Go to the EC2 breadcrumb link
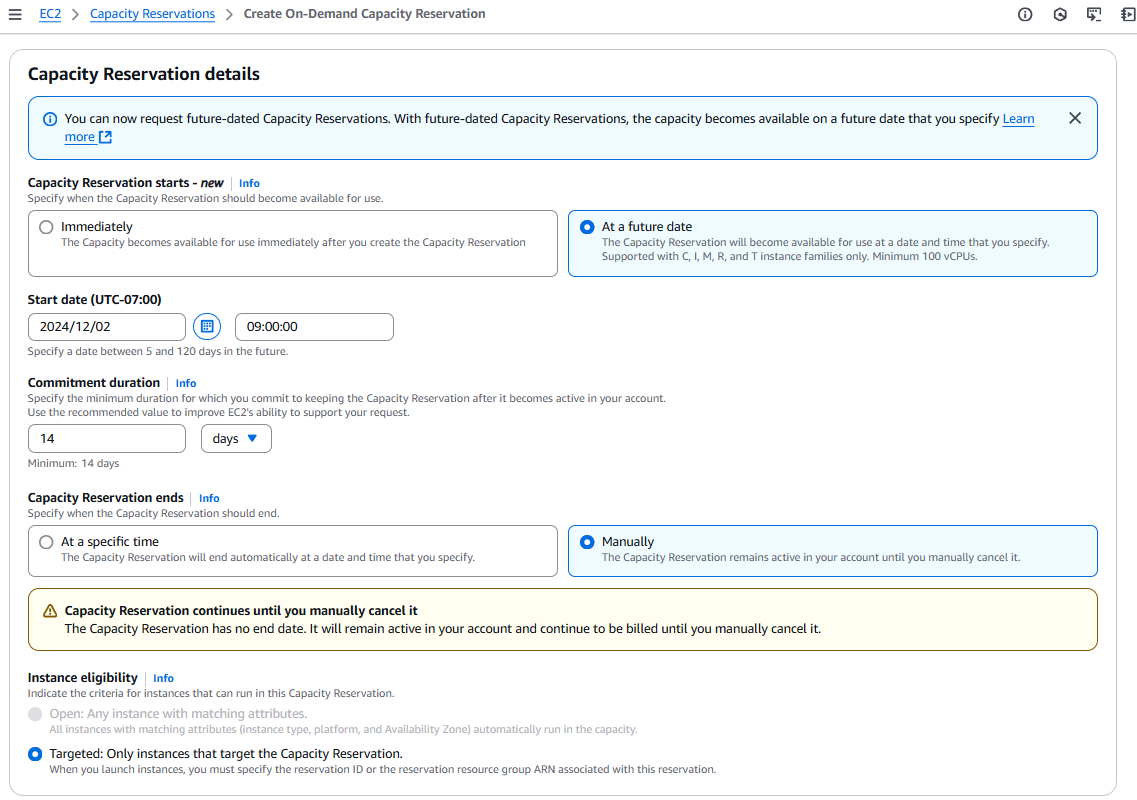 coord(50,14)
